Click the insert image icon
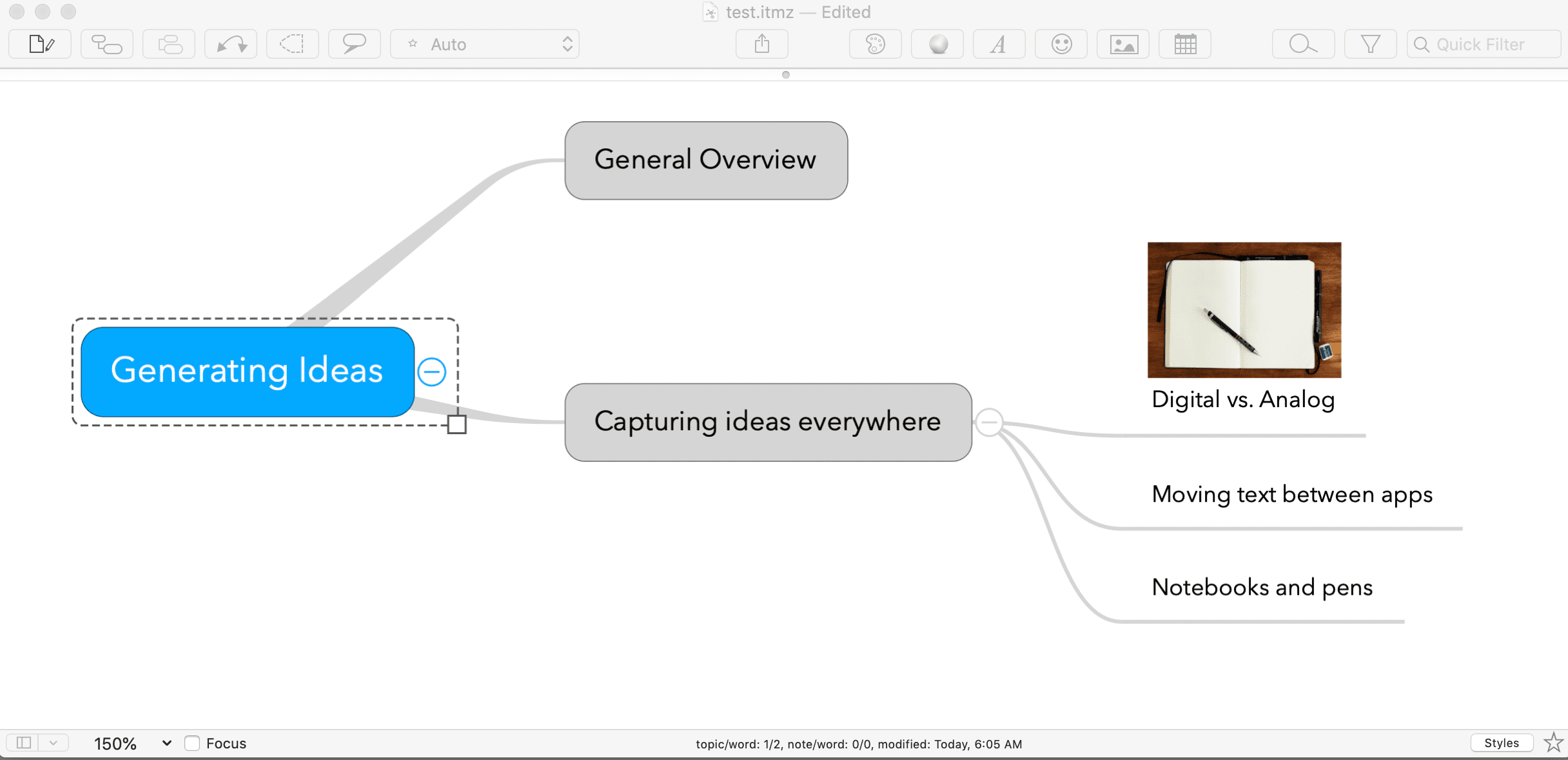 [1123, 45]
